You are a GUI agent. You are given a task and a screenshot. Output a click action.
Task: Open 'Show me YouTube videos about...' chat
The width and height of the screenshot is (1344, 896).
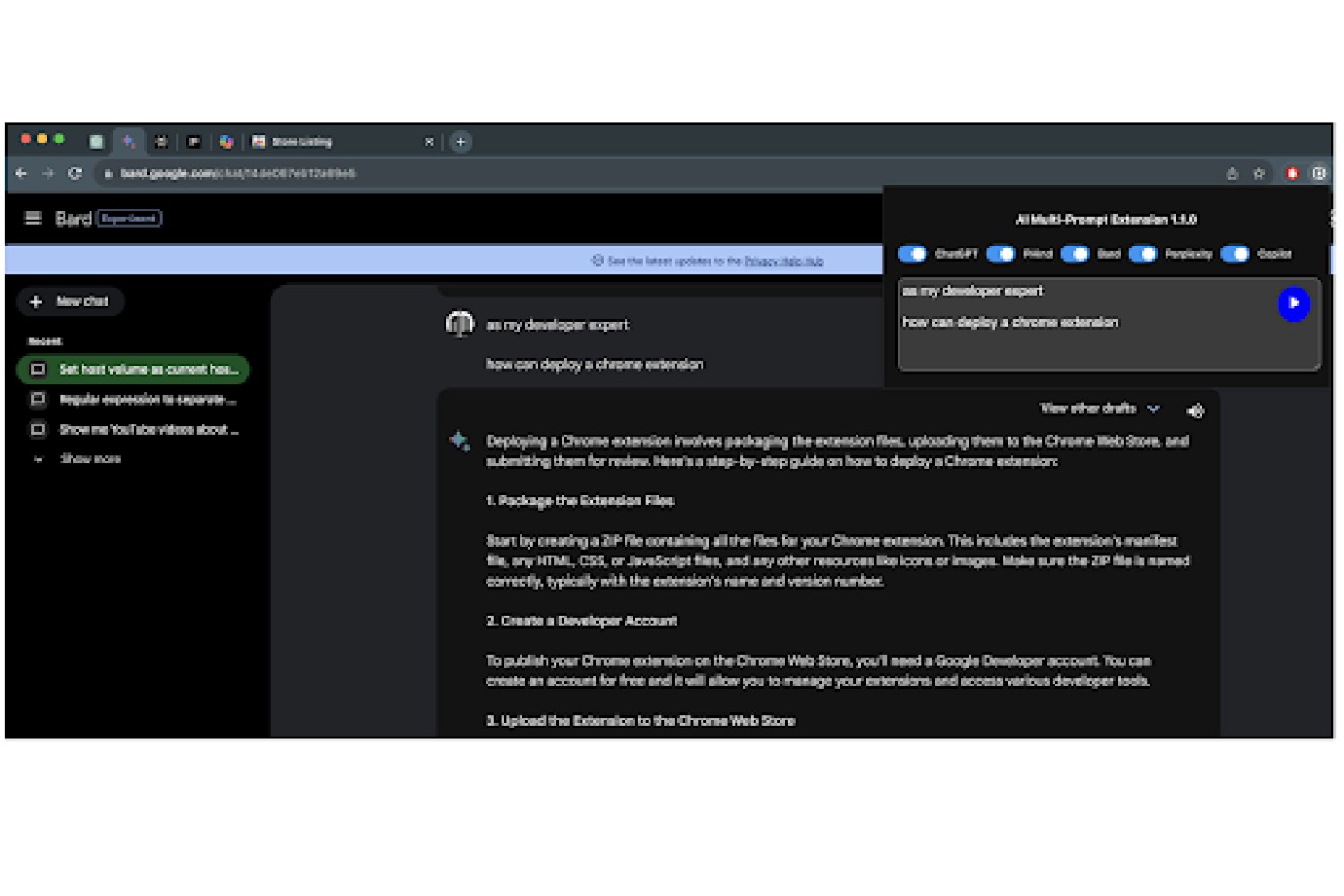click(x=133, y=430)
